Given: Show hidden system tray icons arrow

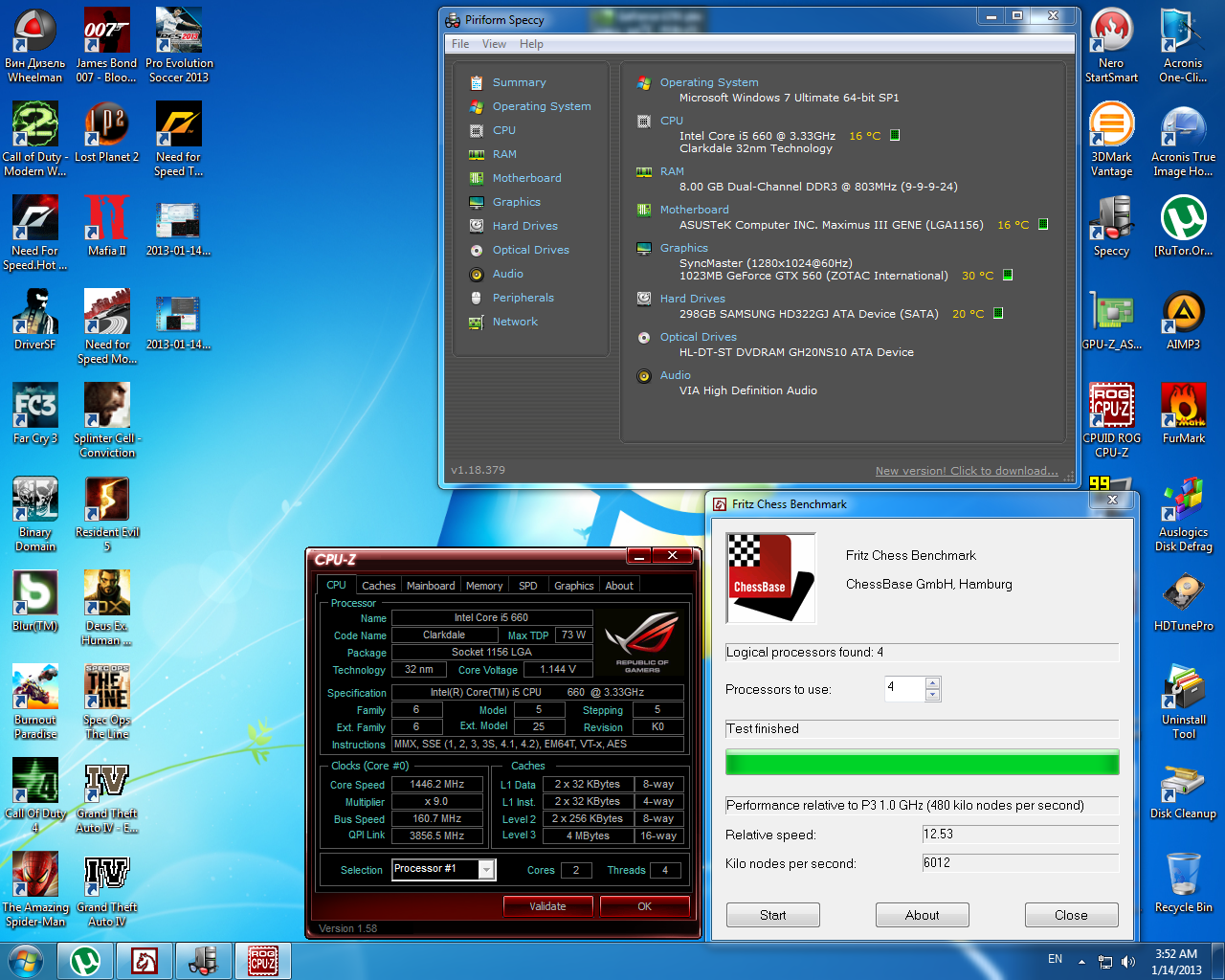Looking at the screenshot, I should pyautogui.click(x=1081, y=961).
